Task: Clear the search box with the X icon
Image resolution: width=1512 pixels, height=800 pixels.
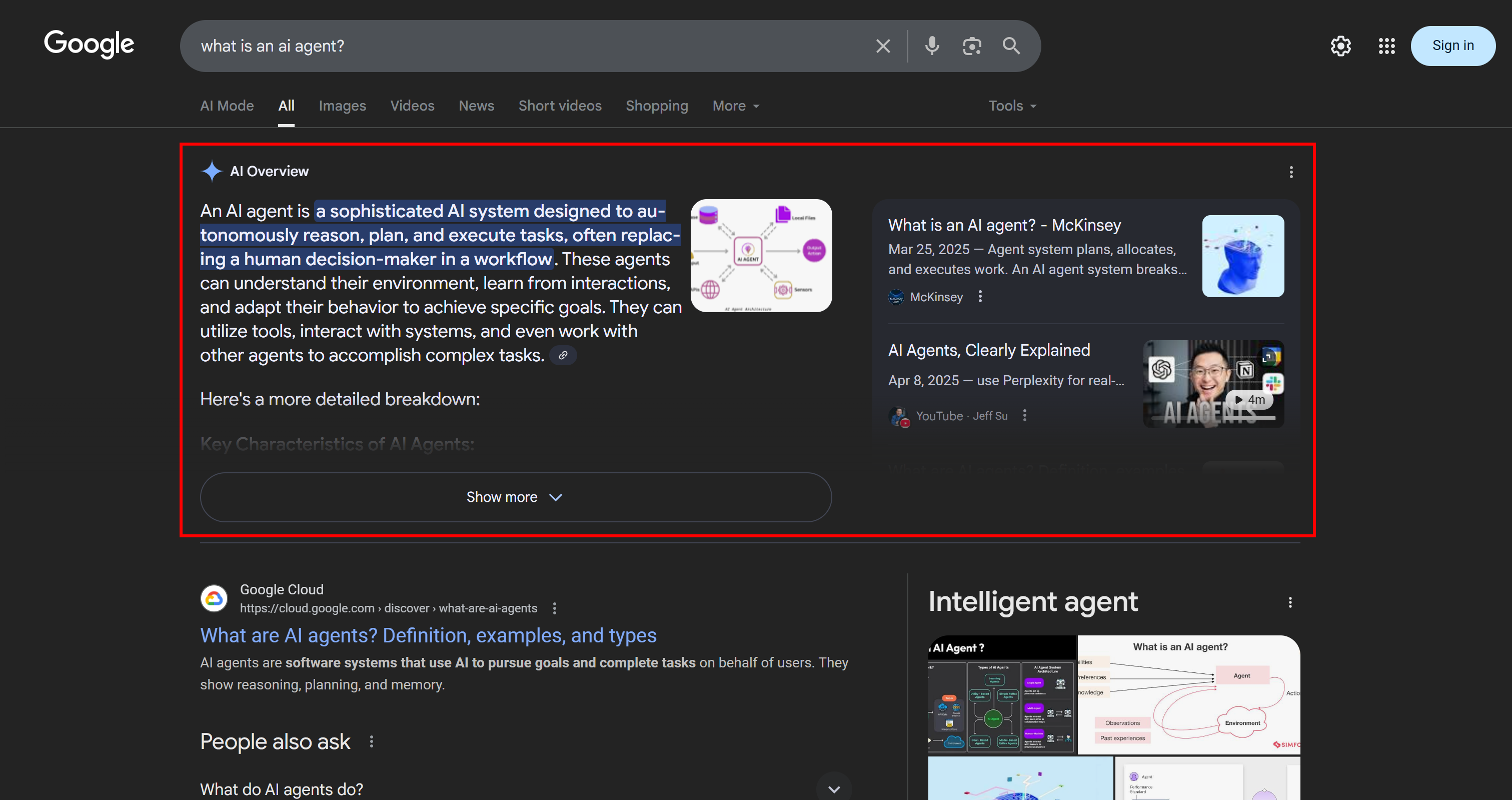Action: (x=883, y=46)
